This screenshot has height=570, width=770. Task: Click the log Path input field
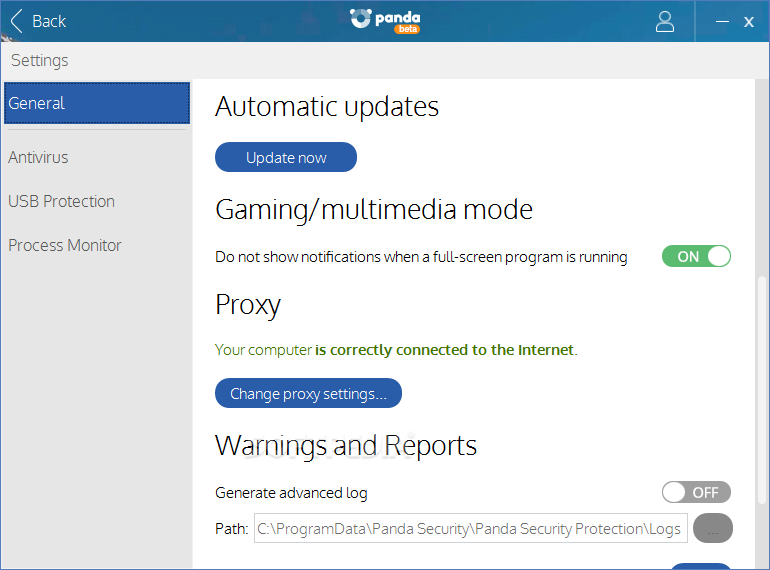tap(470, 528)
